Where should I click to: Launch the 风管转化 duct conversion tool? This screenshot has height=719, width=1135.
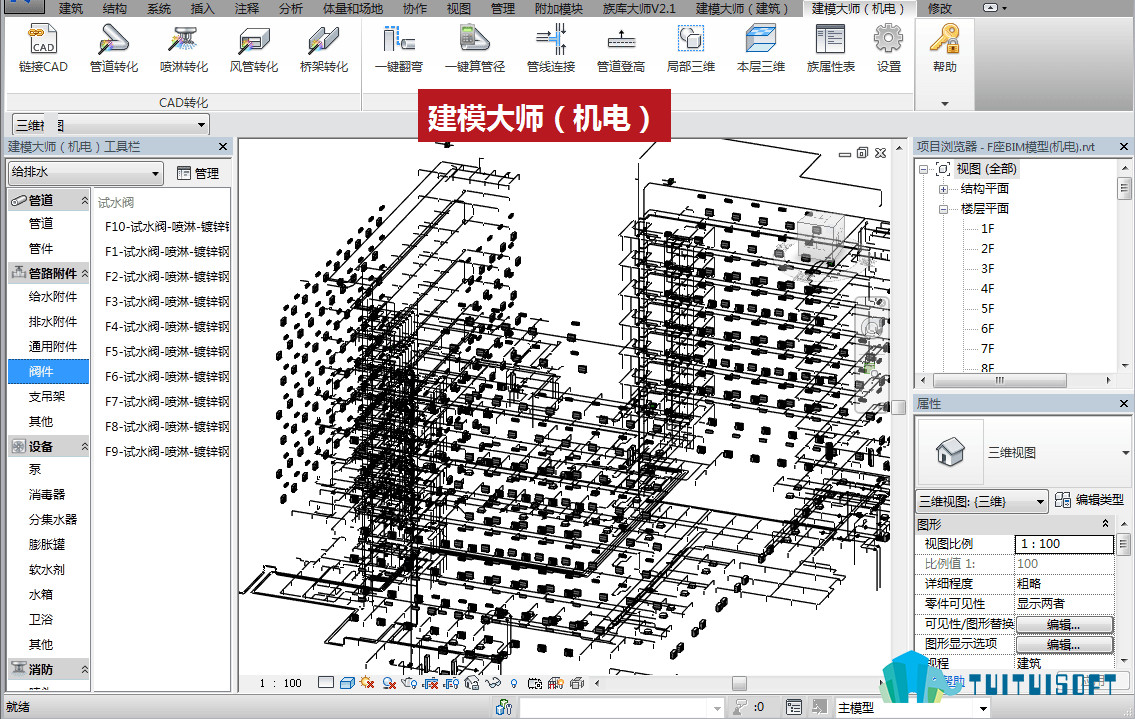point(254,49)
